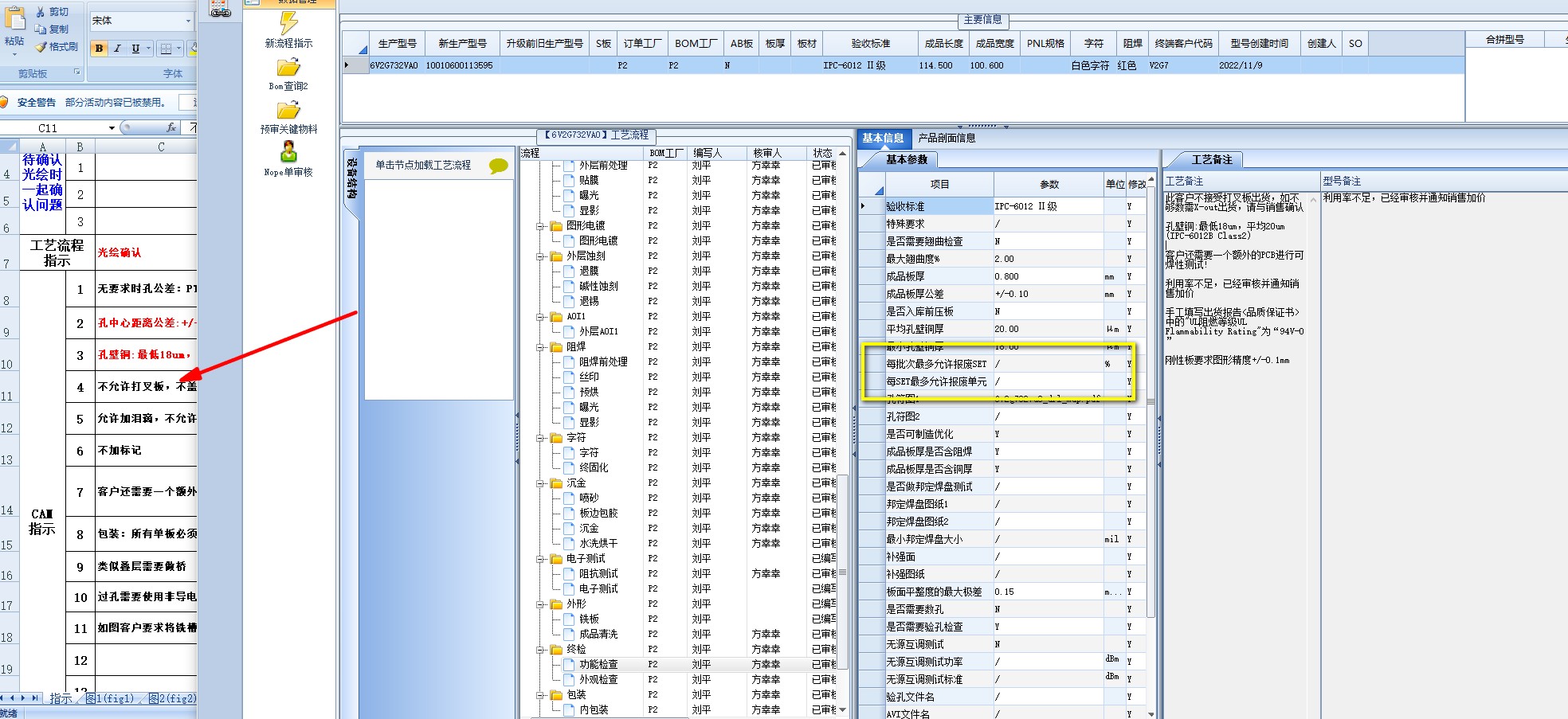Apply cell borders with the border icon

[166, 49]
